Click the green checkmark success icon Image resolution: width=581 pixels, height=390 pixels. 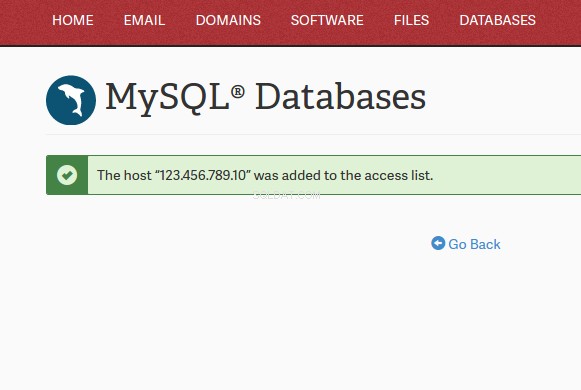point(67,175)
